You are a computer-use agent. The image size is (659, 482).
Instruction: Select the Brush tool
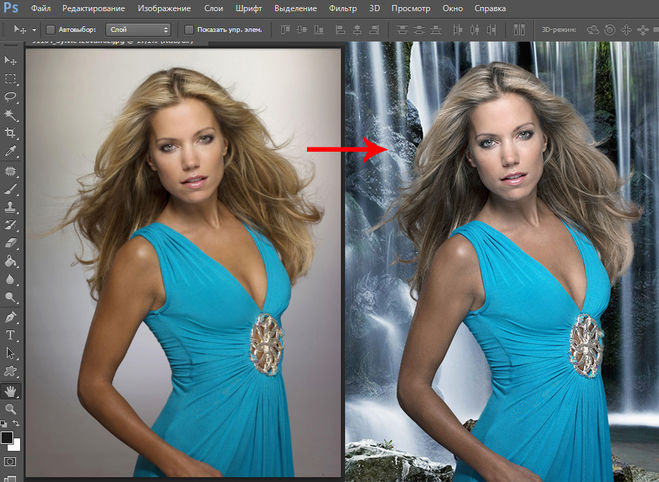(x=10, y=190)
